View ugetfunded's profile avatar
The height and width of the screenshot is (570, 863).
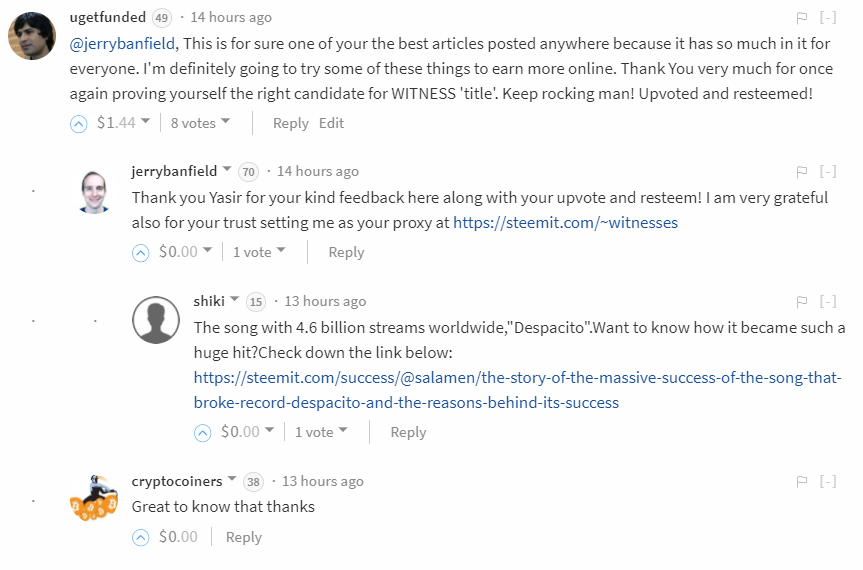coord(32,37)
